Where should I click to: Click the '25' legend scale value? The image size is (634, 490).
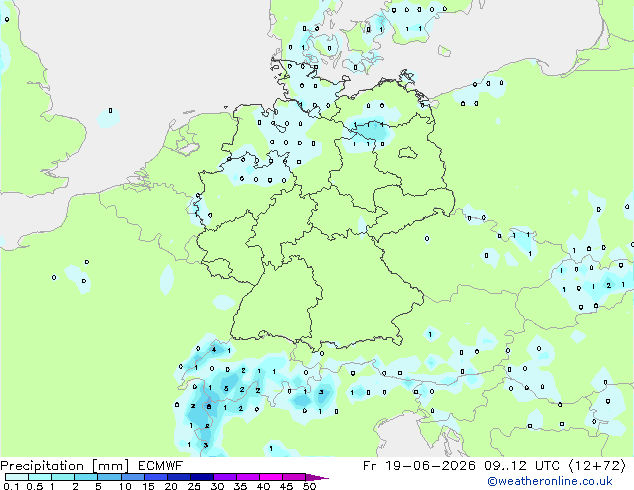(194, 486)
